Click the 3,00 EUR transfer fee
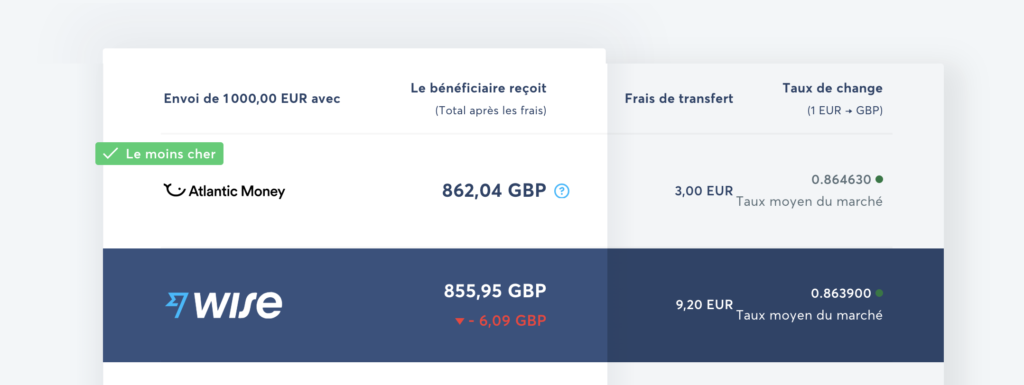This screenshot has width=1024, height=385. pyautogui.click(x=704, y=191)
